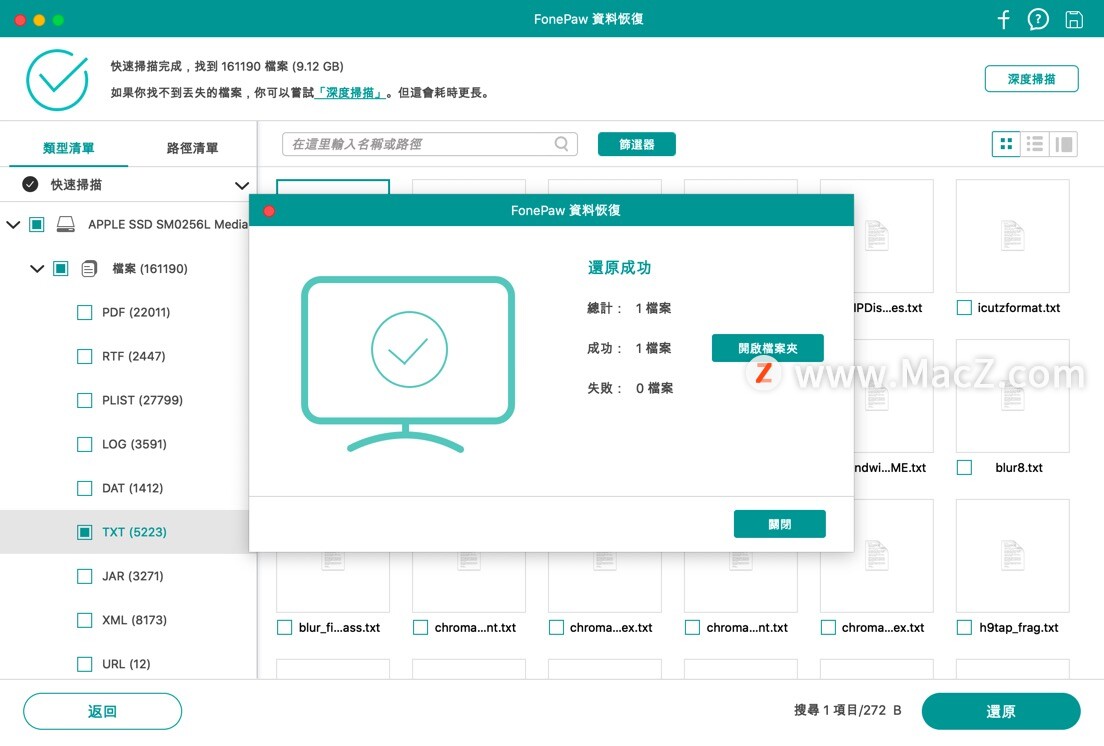Viewport: 1104px width, 746px height.
Task: Follow the 「深度掃描」 hyperlink
Action: coord(350,93)
